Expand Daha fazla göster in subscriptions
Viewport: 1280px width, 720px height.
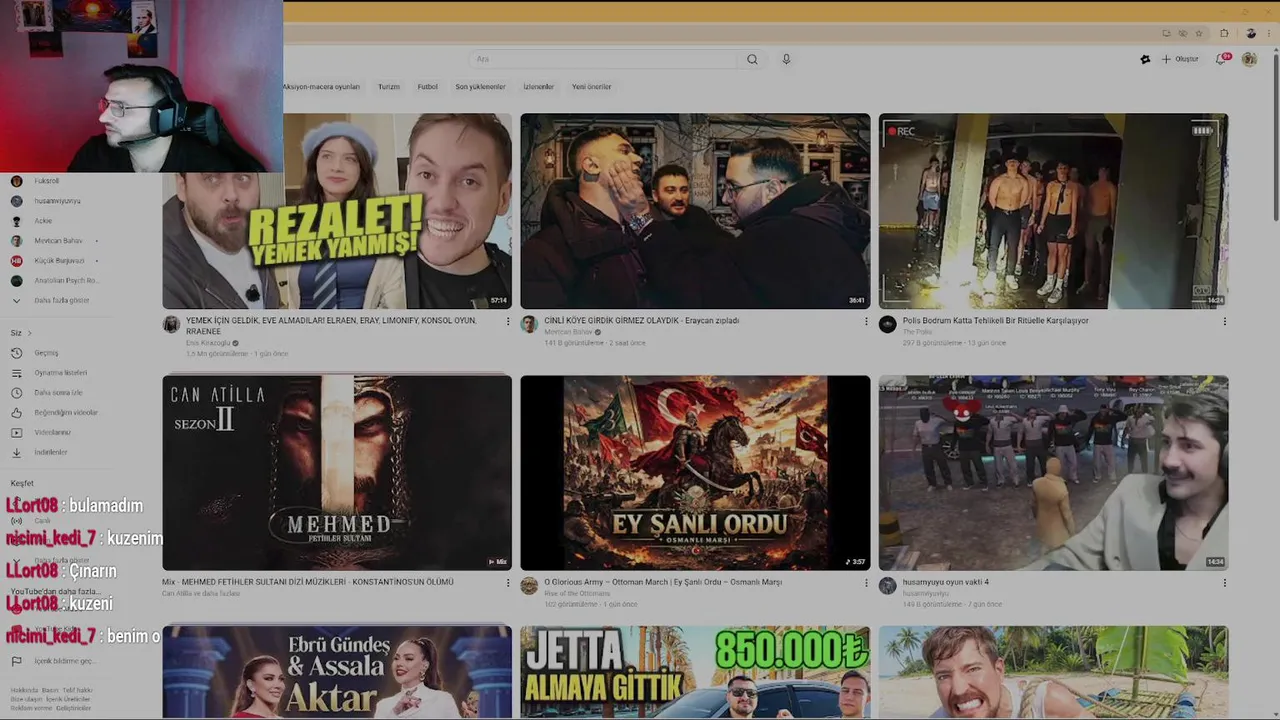click(x=52, y=300)
